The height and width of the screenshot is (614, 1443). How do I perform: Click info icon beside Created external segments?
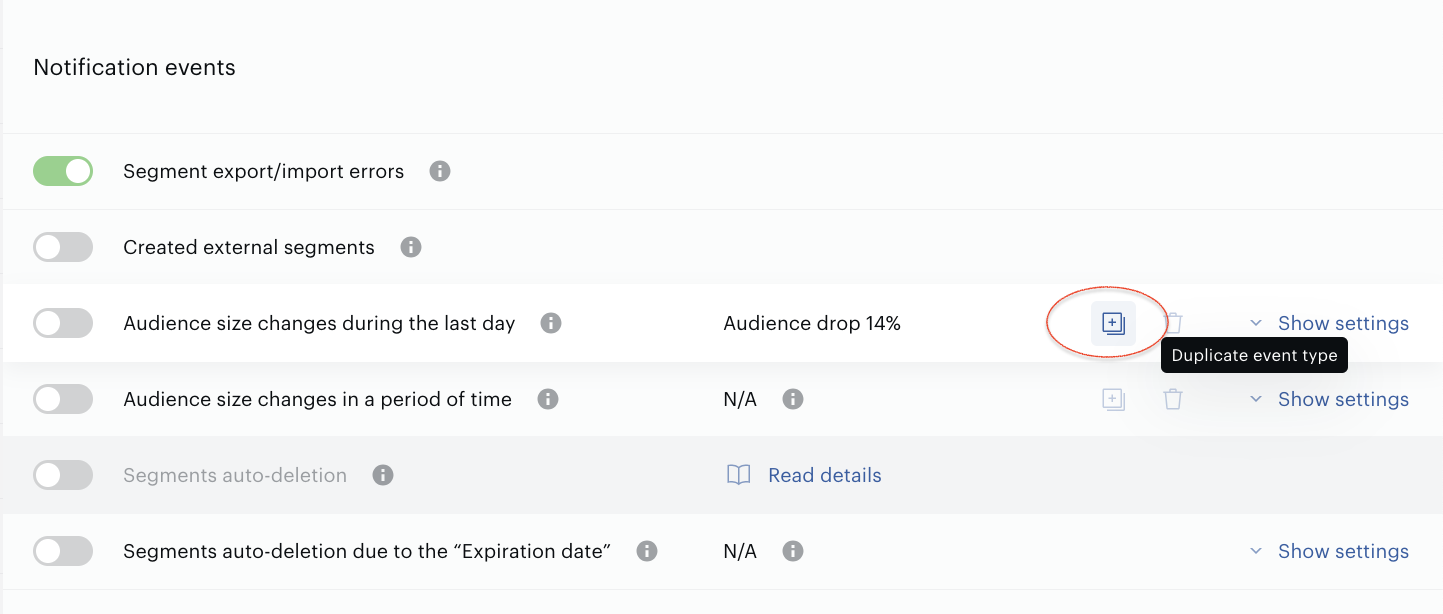411,247
